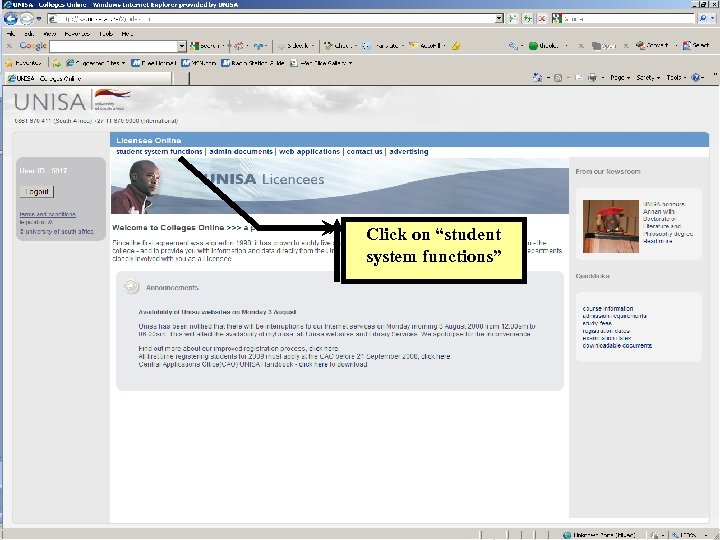
Task: Open the Safety dropdown in command bar
Action: point(648,78)
